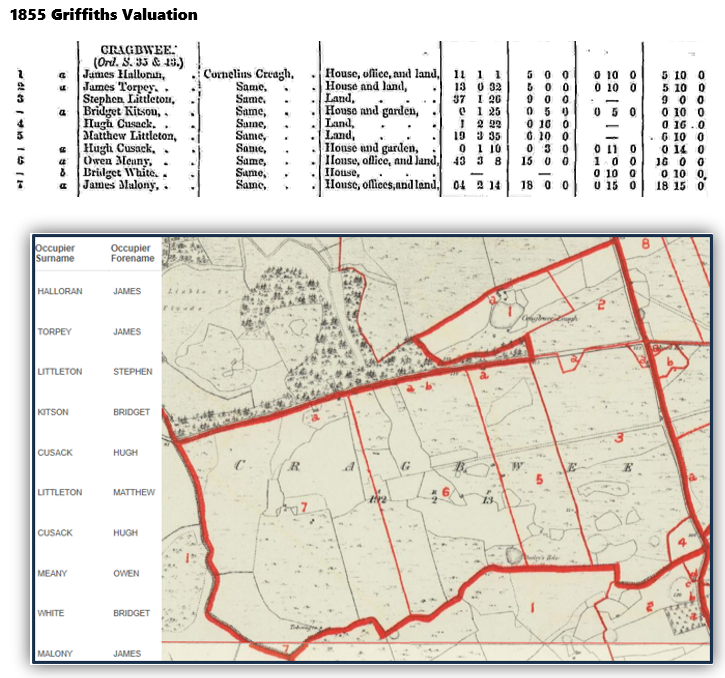Select "House, offices, and land" in the James Malony row
Viewport: 725px width, 678px height.
pos(381,185)
